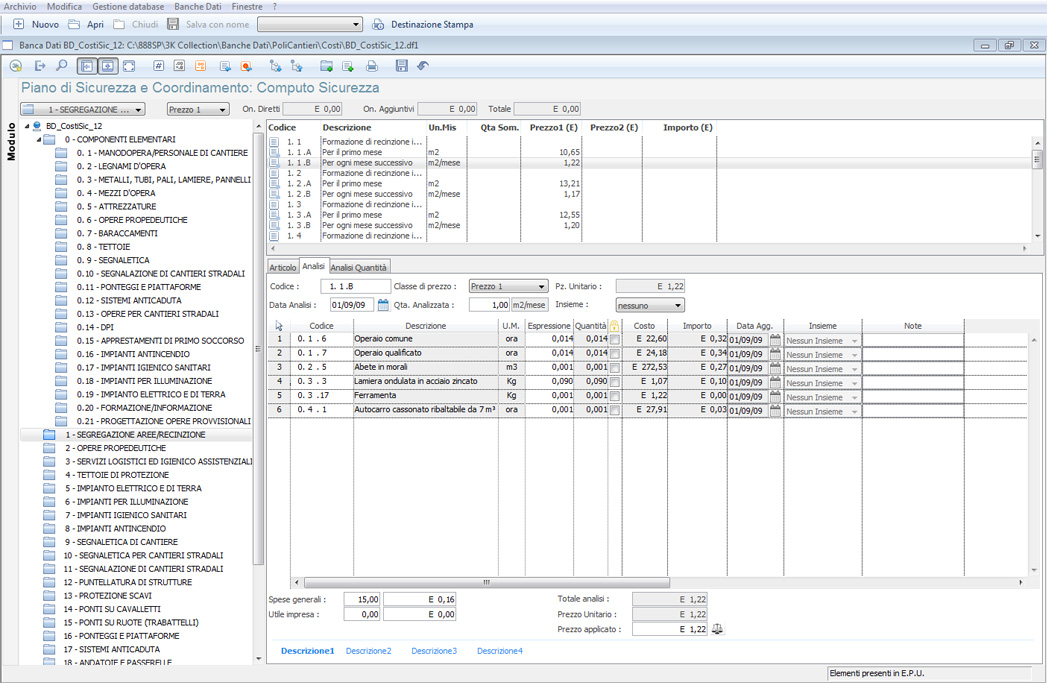Screen dimensions: 1047x683
Task: Tick the lock checkbox for Operaio comune
Action: point(615,340)
